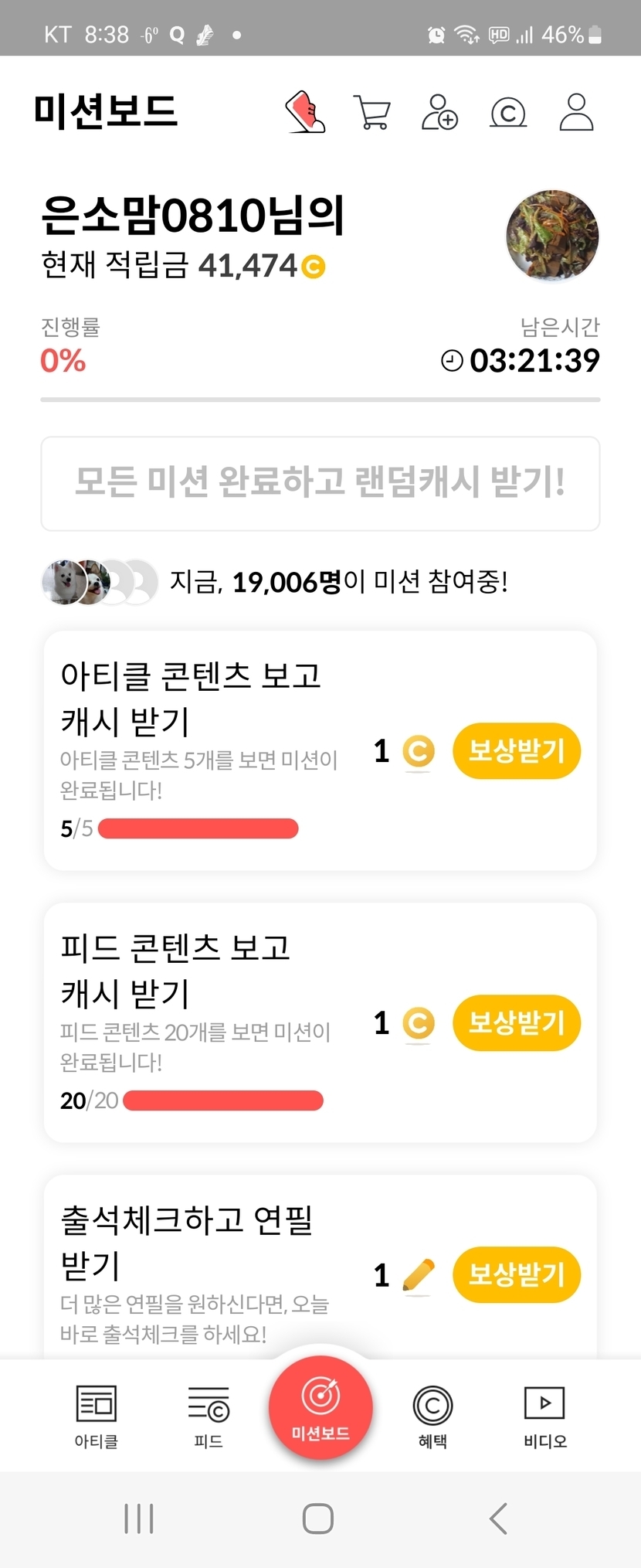Tap the participant avatars next to 19,006명
Viewport: 641px width, 1568px height.
click(100, 582)
